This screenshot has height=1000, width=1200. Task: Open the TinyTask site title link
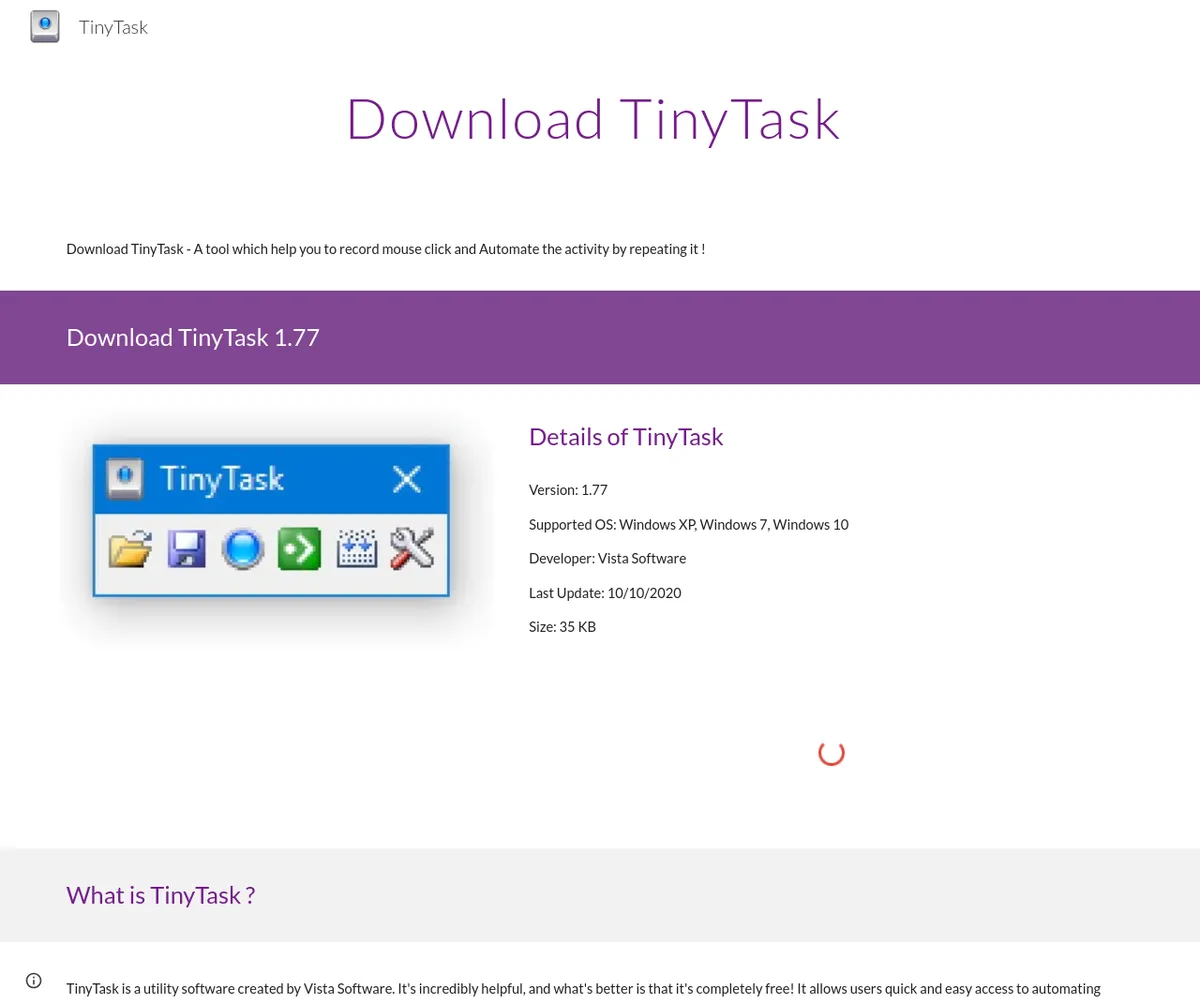click(x=113, y=27)
